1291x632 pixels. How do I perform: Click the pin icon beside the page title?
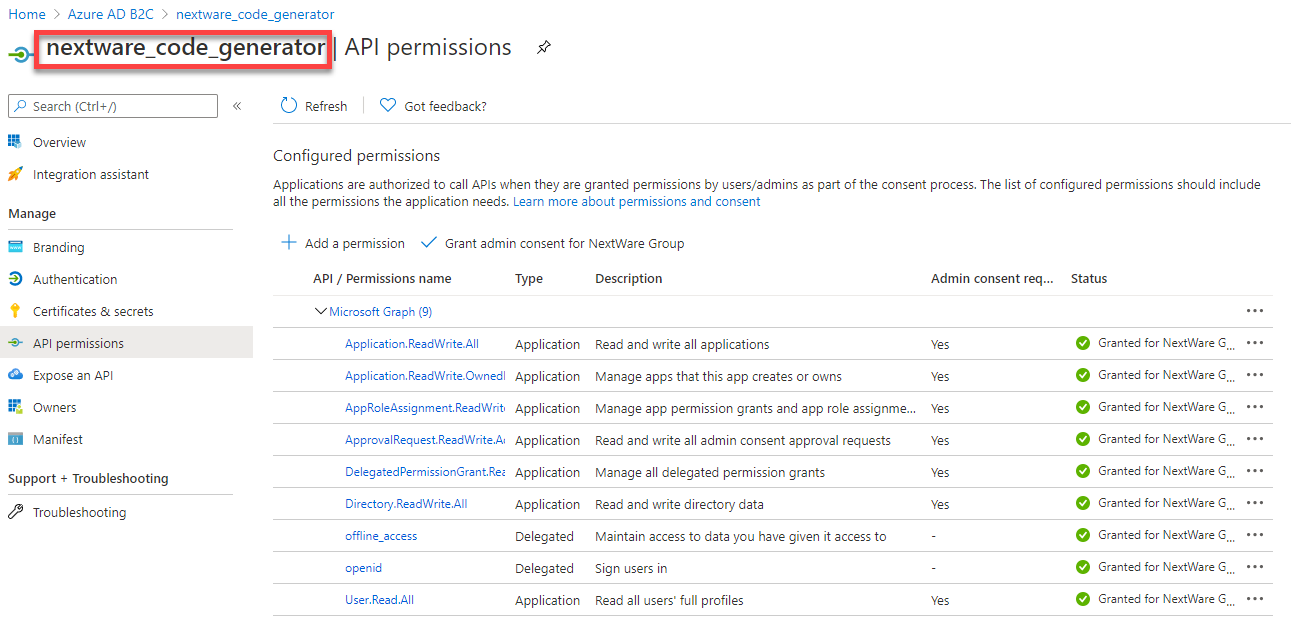point(544,47)
